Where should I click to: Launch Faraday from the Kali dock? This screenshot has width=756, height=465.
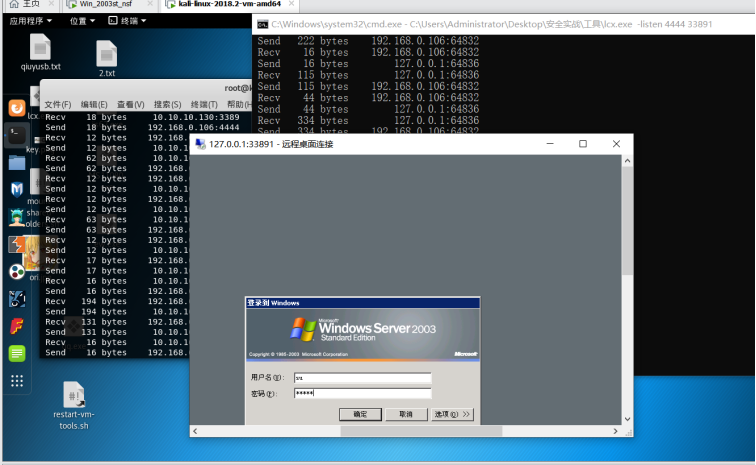tap(17, 326)
